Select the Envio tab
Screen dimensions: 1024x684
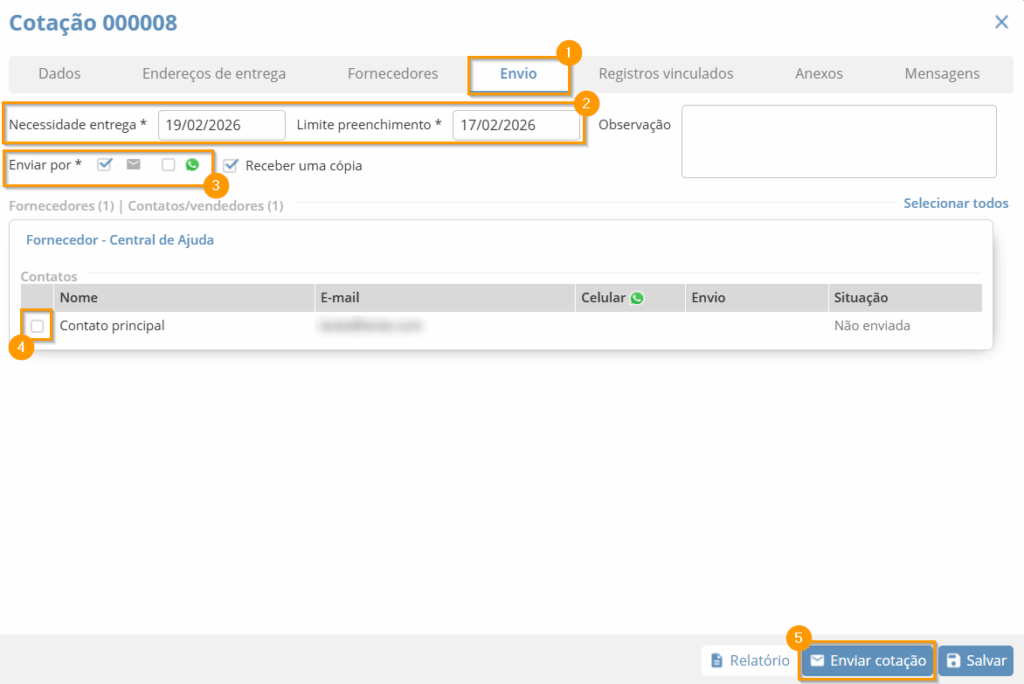518,74
